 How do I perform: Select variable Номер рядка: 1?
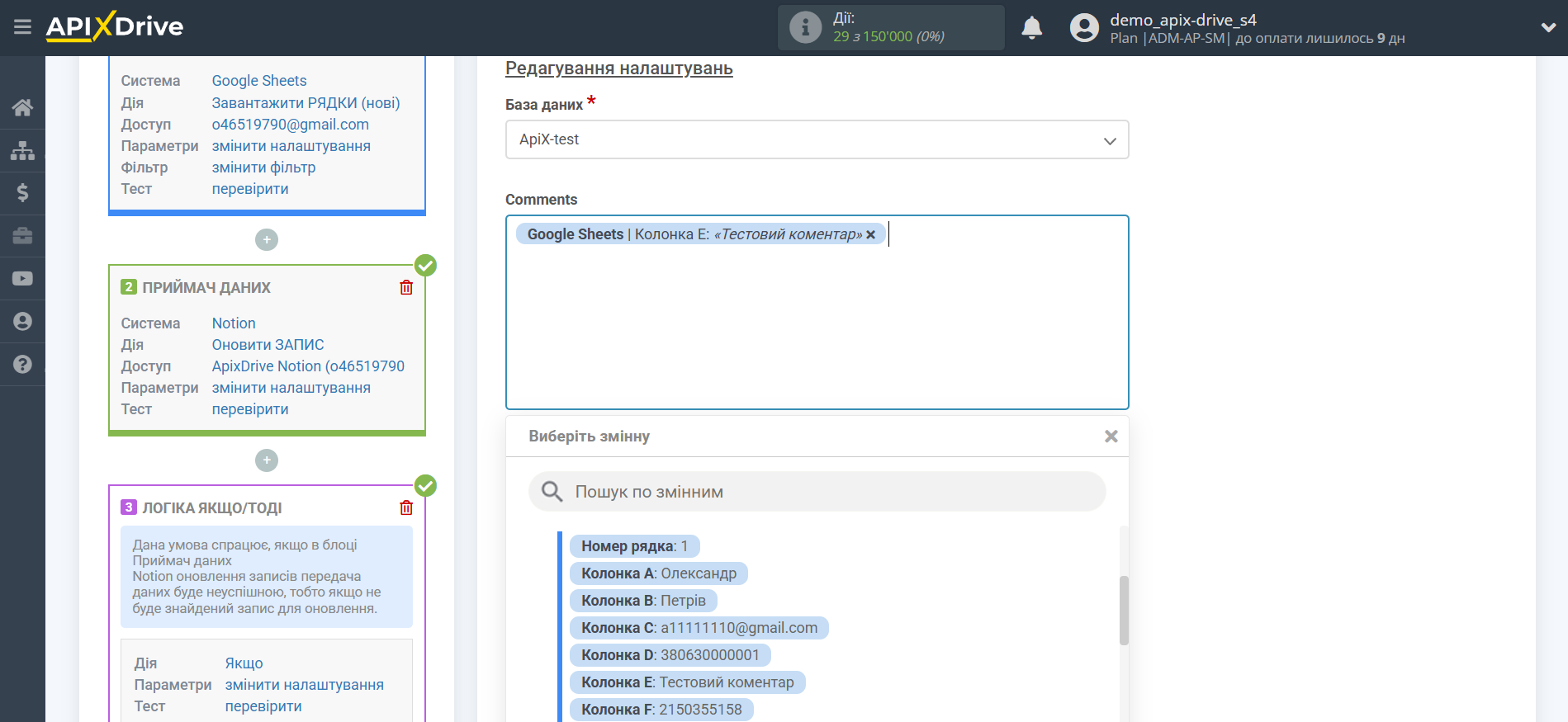point(634,546)
